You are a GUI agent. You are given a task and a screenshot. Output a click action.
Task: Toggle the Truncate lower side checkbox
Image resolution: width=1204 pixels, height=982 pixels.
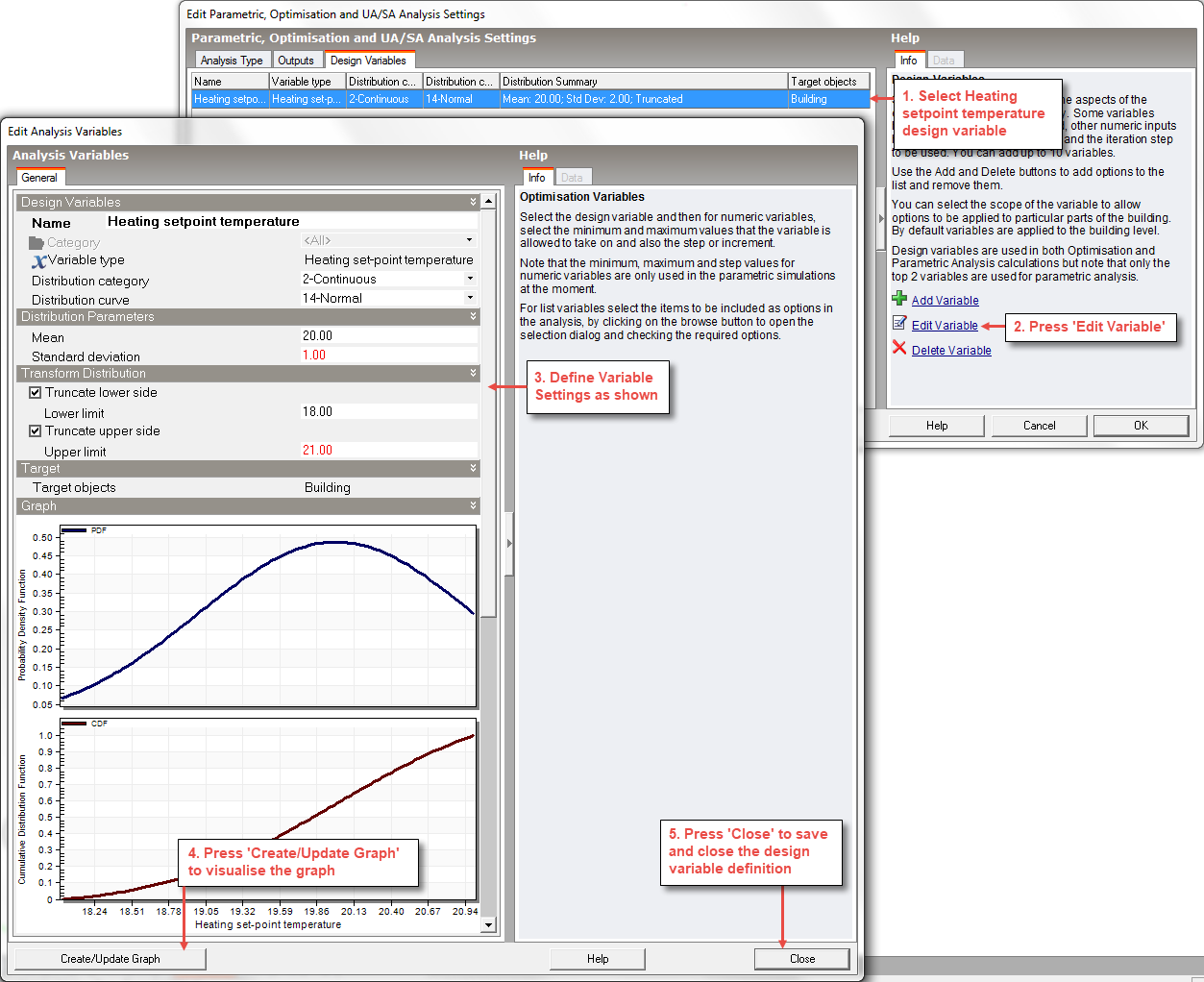pos(36,393)
